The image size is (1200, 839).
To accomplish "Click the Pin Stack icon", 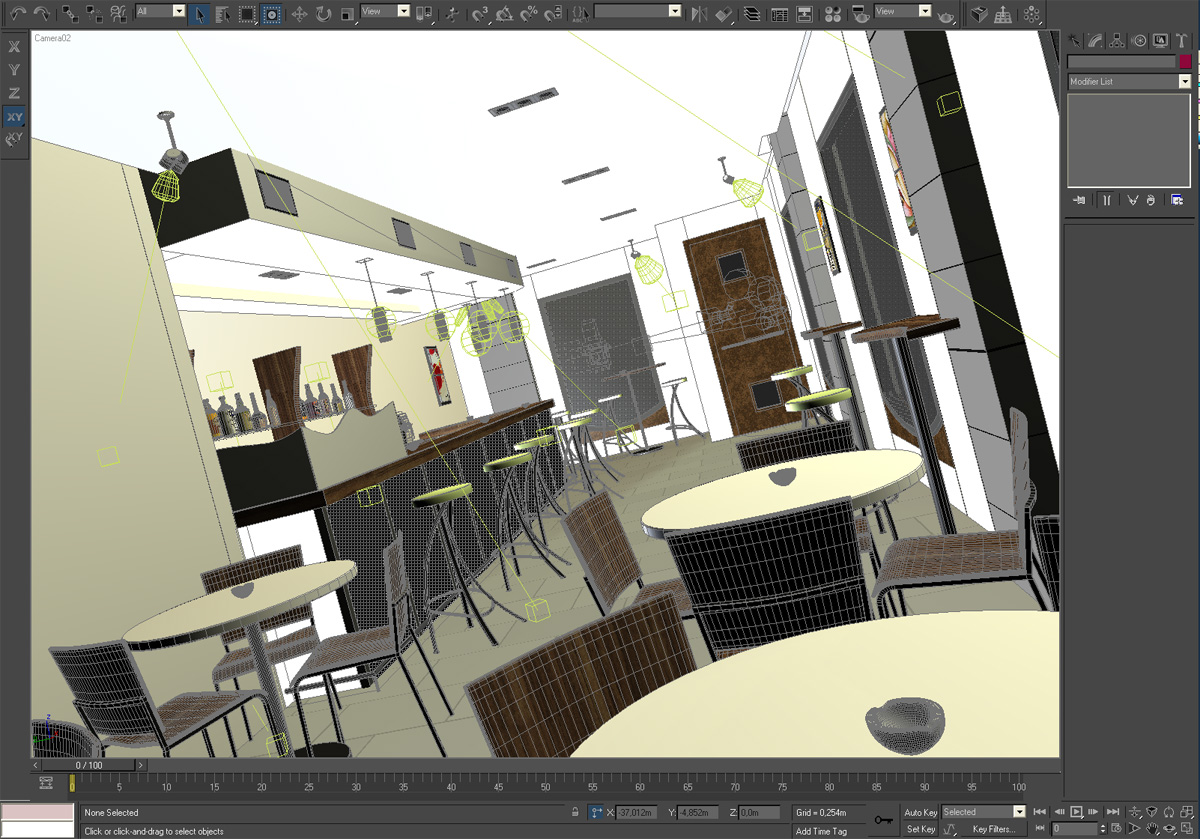I will click(x=1079, y=200).
